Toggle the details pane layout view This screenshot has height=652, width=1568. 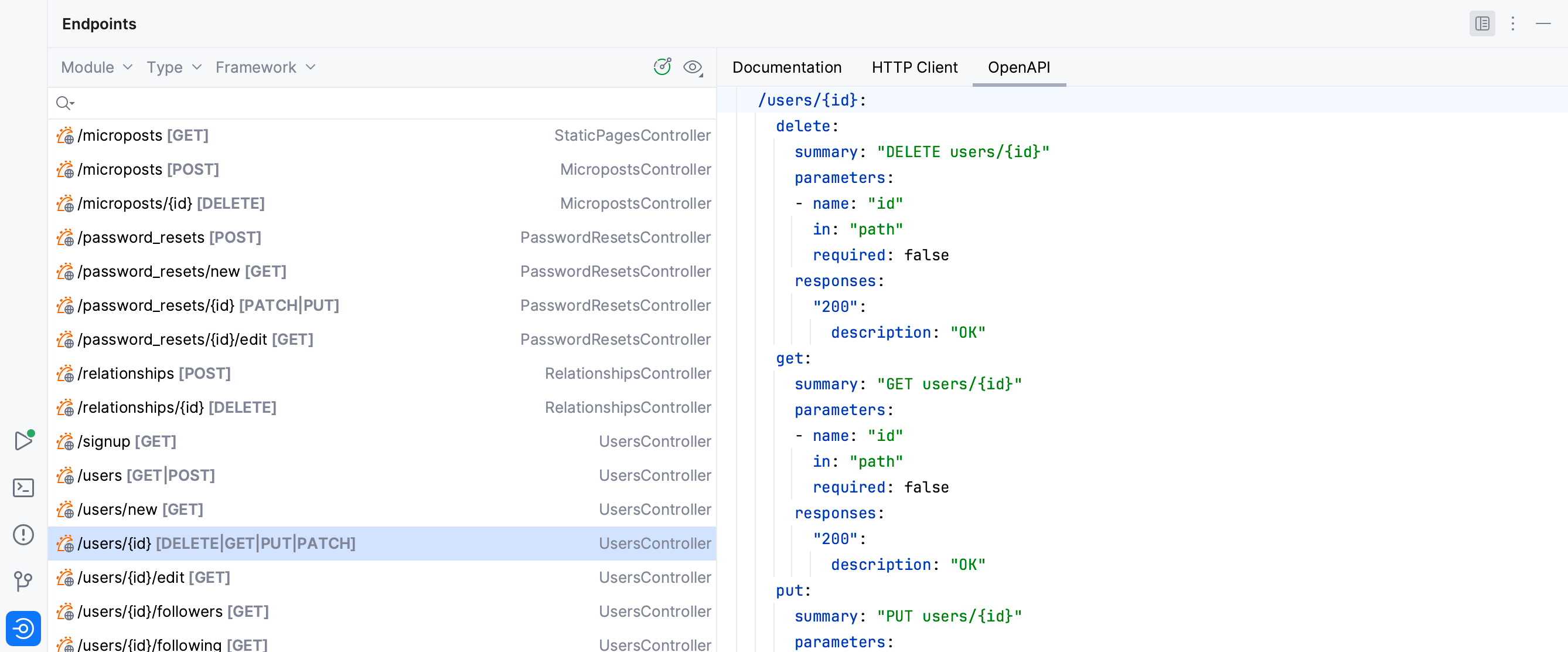1482,24
